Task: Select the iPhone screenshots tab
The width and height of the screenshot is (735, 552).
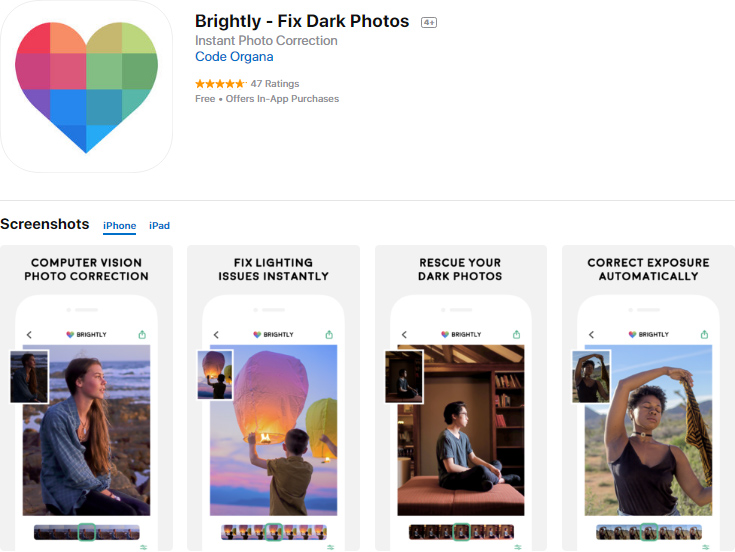Action: coord(119,226)
